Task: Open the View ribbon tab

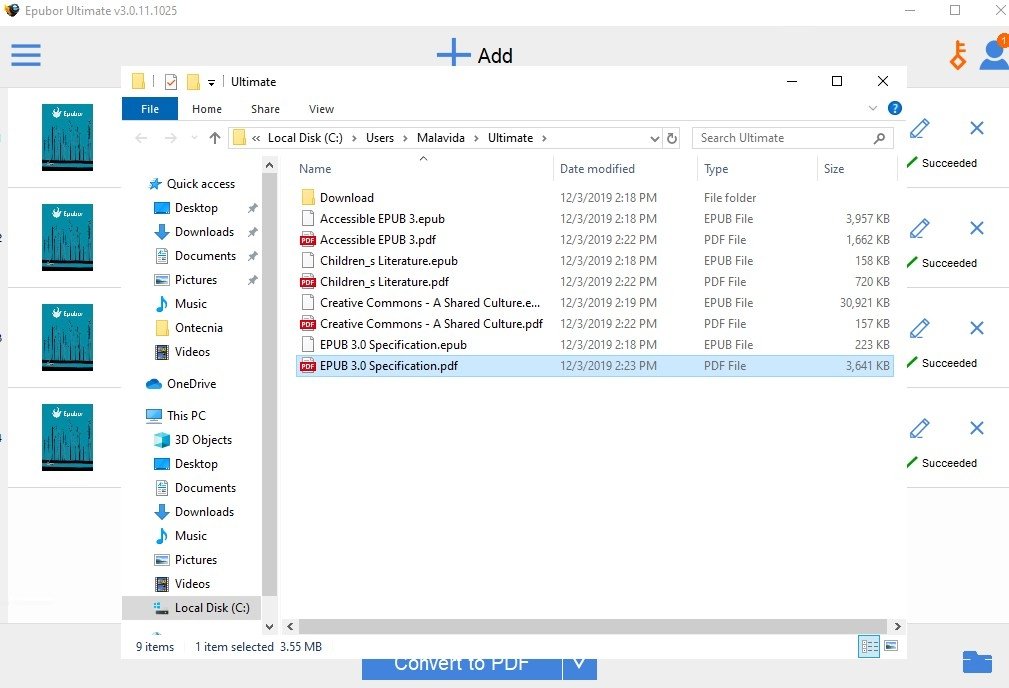Action: (321, 109)
